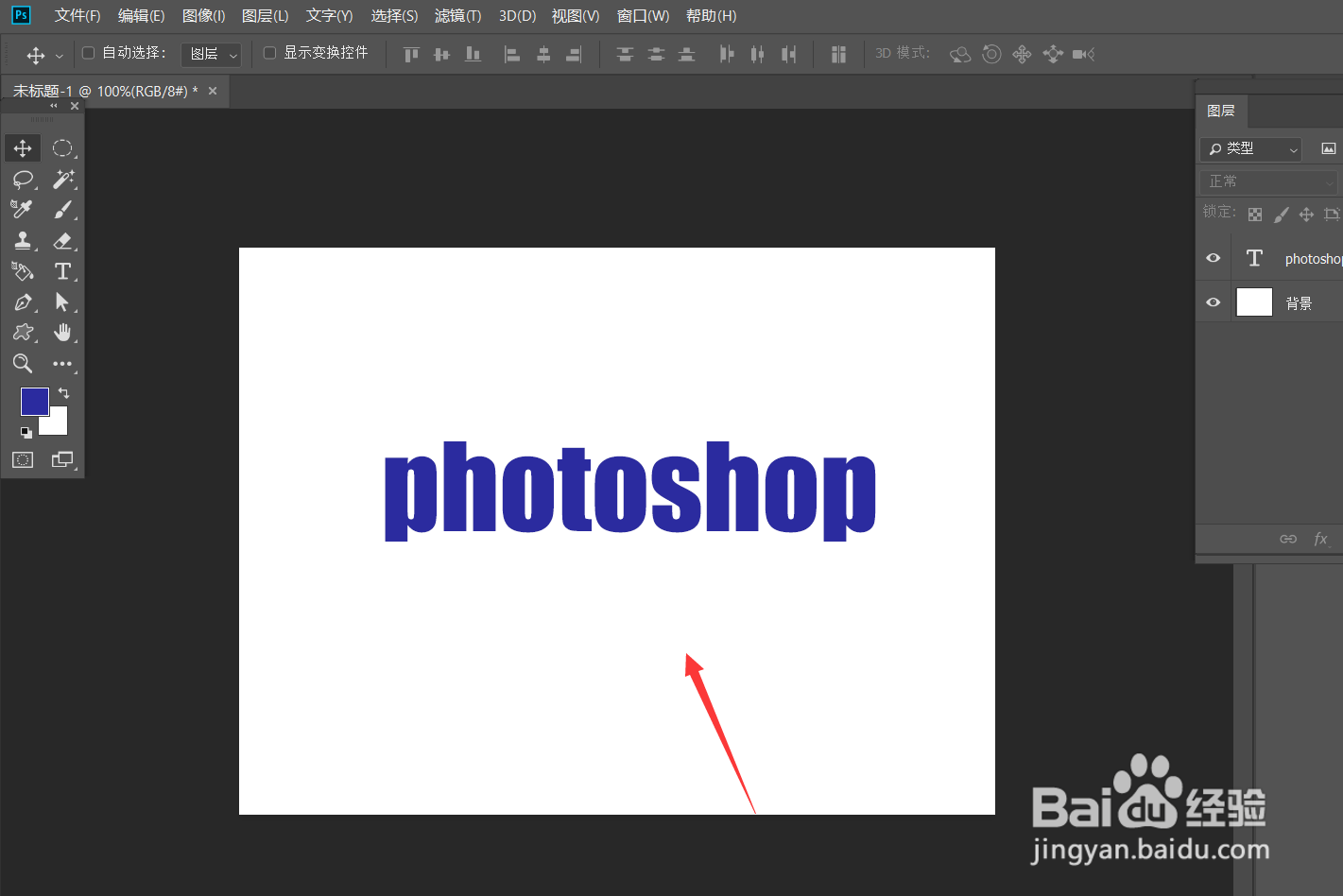Click the Auto-Align Layers icon
Screen dimensions: 1343x896
tap(838, 54)
